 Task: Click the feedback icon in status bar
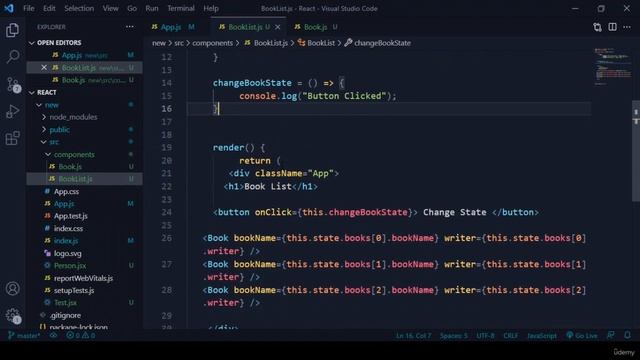[611, 335]
